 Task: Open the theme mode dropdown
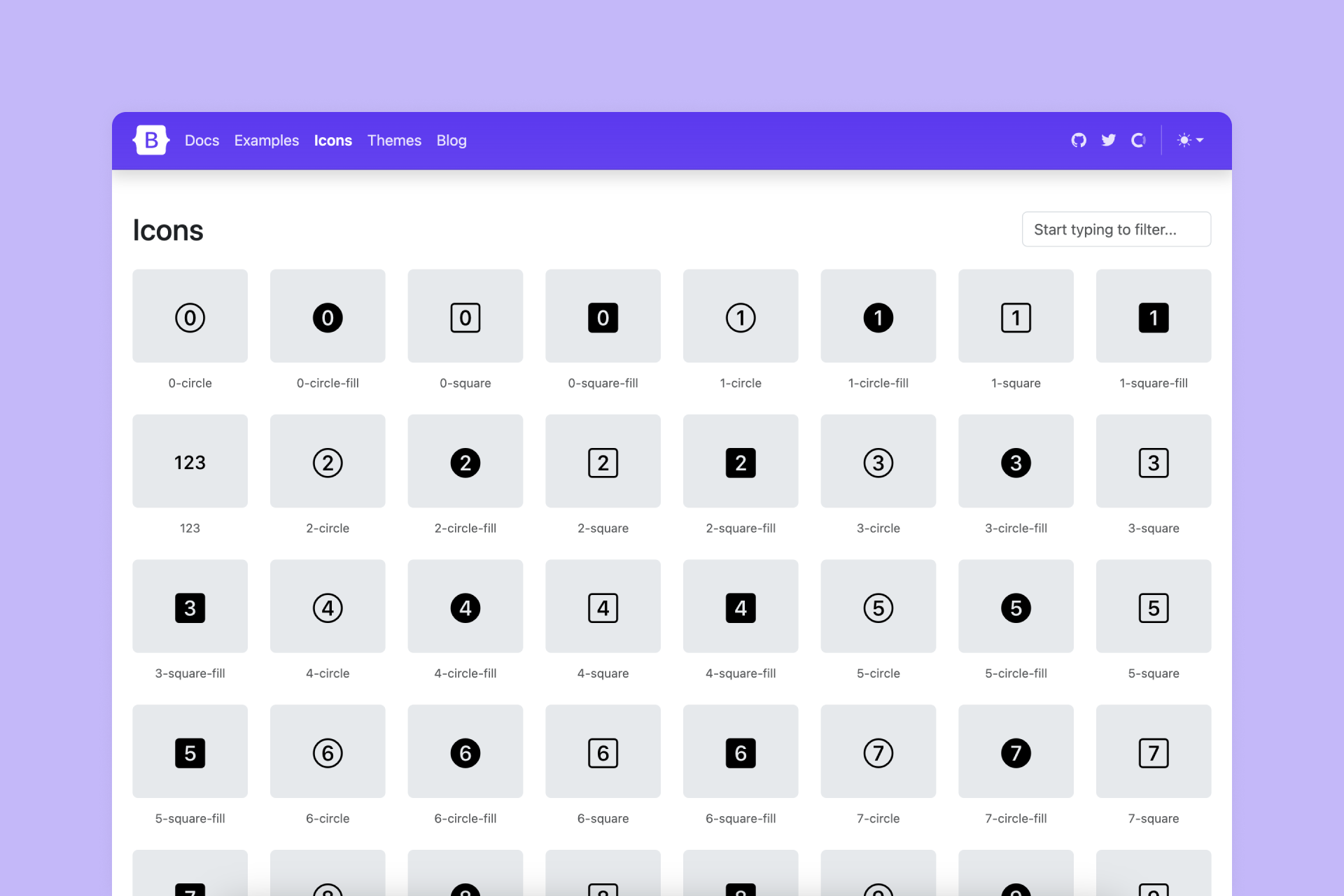click(x=1190, y=141)
